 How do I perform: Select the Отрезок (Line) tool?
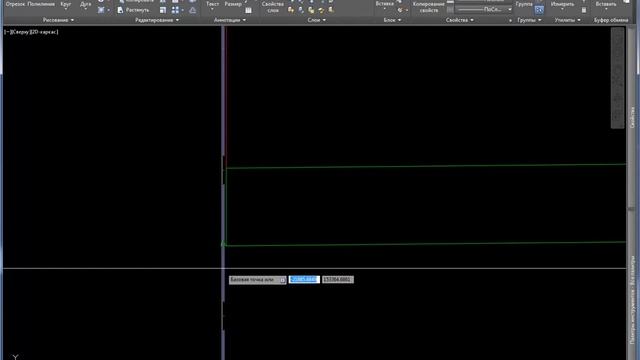(x=15, y=4)
